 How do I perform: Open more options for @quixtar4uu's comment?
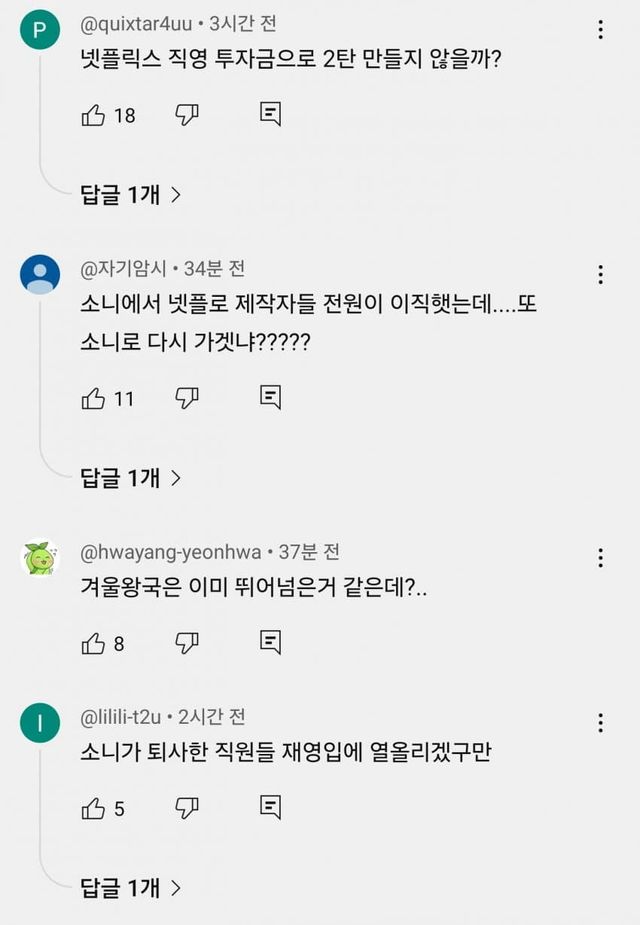click(600, 30)
